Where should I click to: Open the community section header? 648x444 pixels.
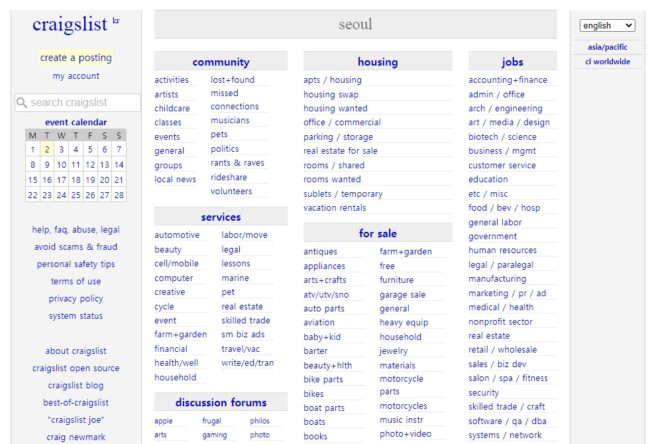pos(220,62)
